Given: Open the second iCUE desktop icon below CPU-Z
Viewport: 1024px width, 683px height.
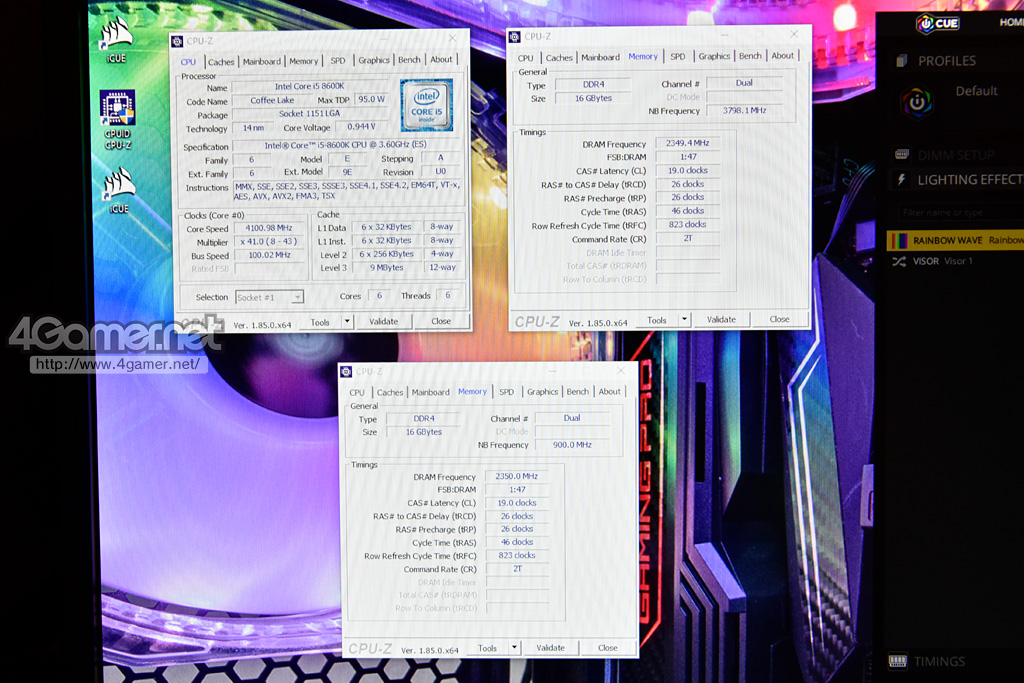Looking at the screenshot, I should 118,190.
